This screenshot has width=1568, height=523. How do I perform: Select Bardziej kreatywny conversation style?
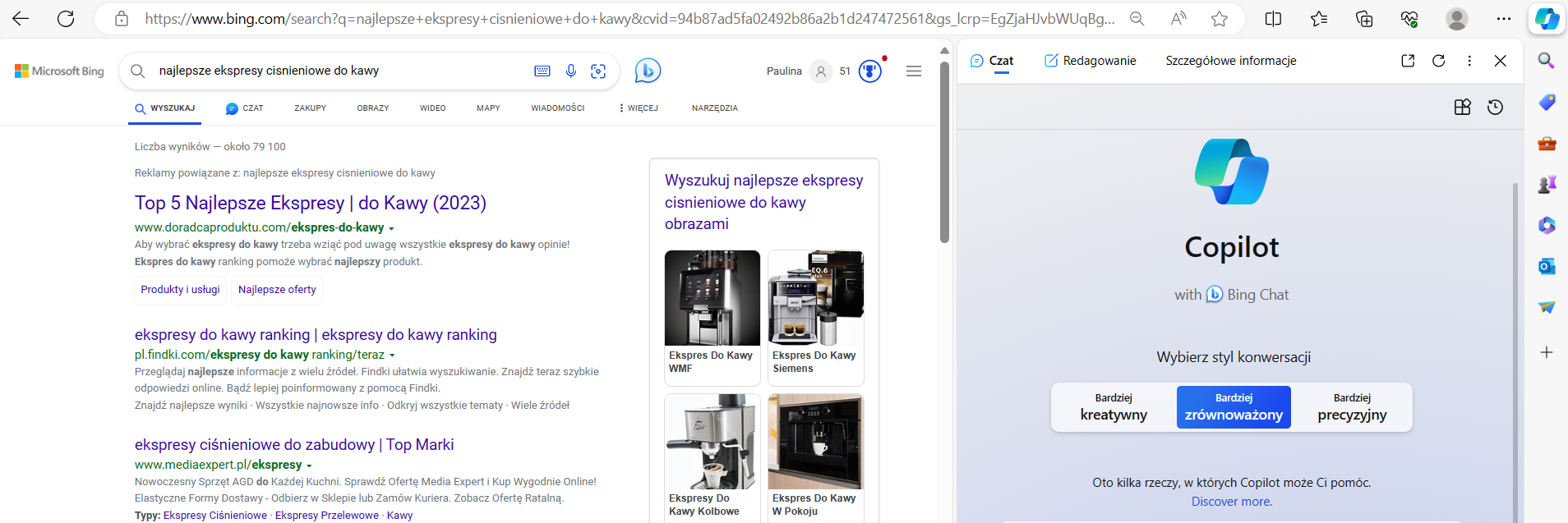pyautogui.click(x=1114, y=407)
